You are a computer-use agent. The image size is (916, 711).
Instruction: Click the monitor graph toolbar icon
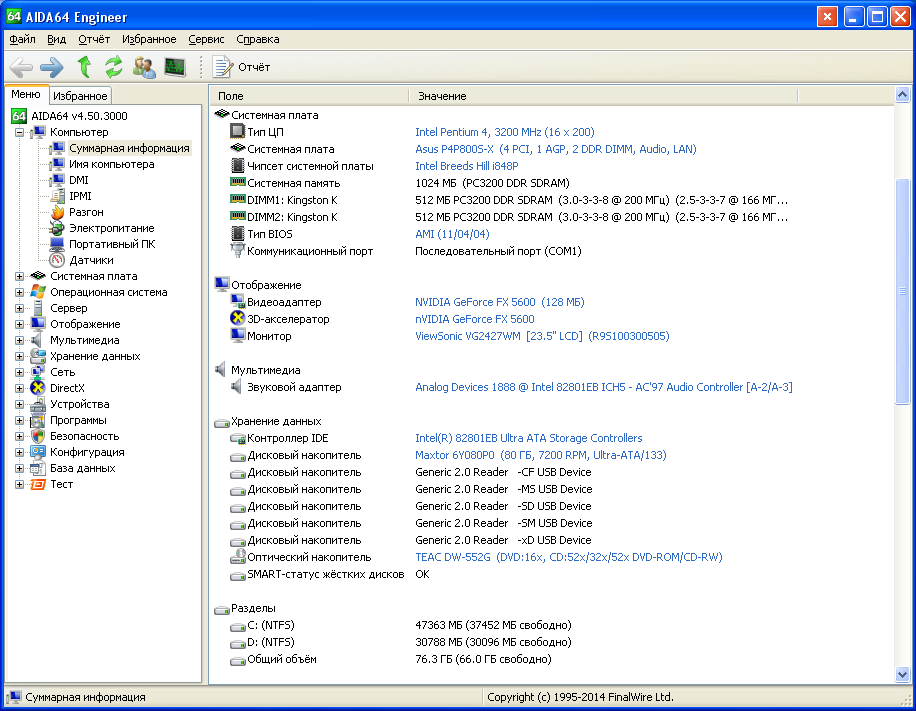(x=175, y=67)
